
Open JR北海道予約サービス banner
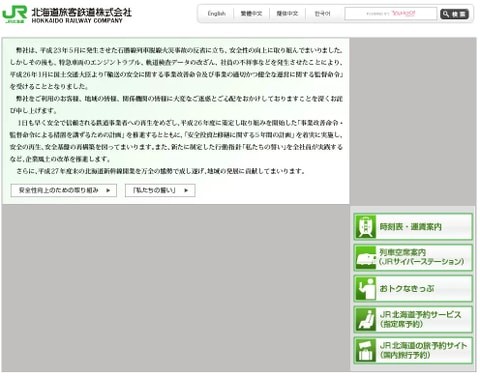pyautogui.click(x=413, y=320)
